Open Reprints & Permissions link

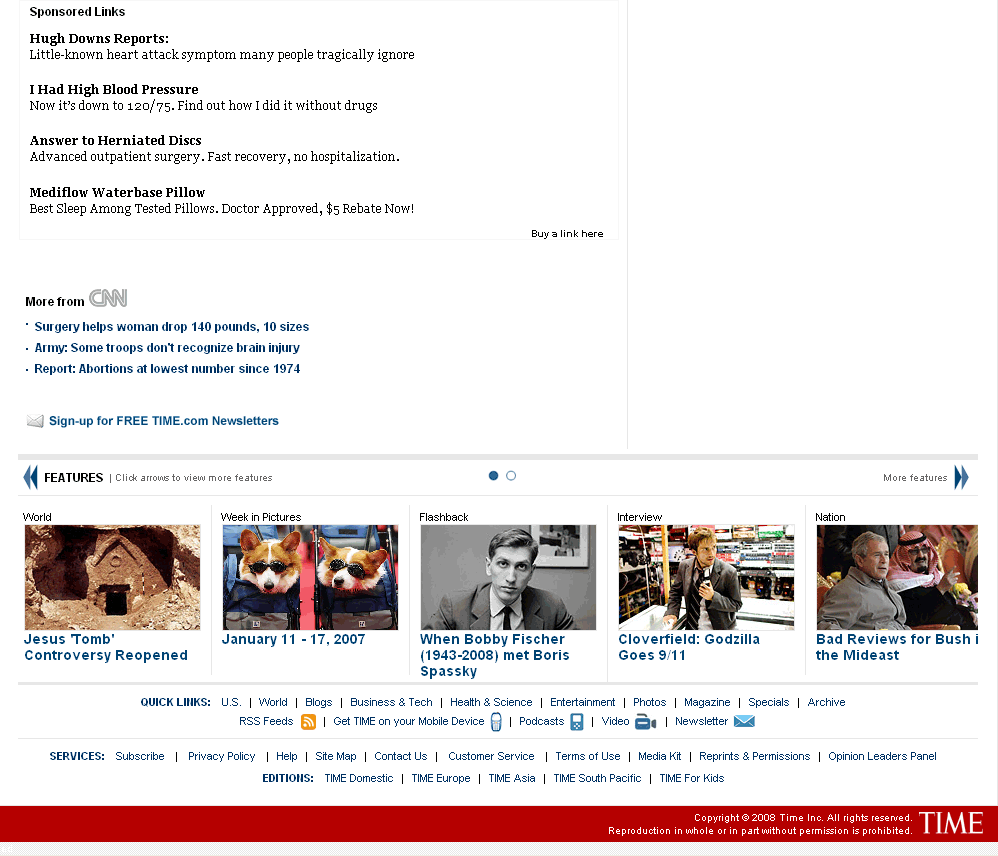[x=754, y=756]
